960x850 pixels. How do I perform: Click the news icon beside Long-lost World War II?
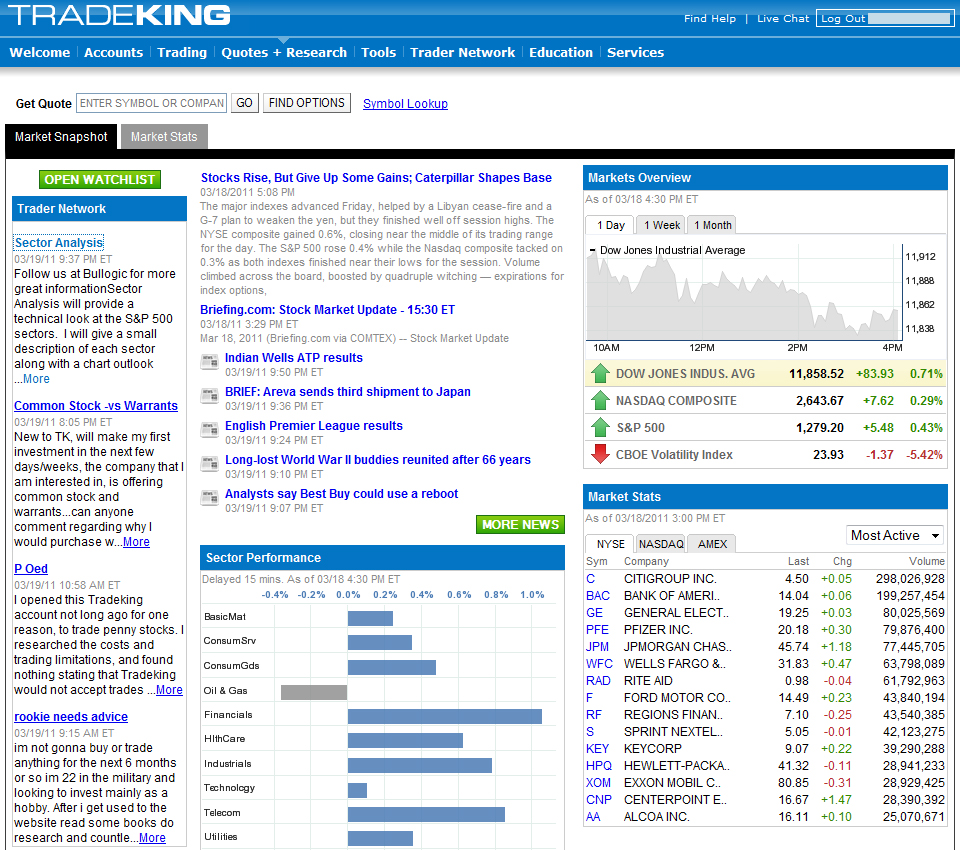tap(209, 464)
